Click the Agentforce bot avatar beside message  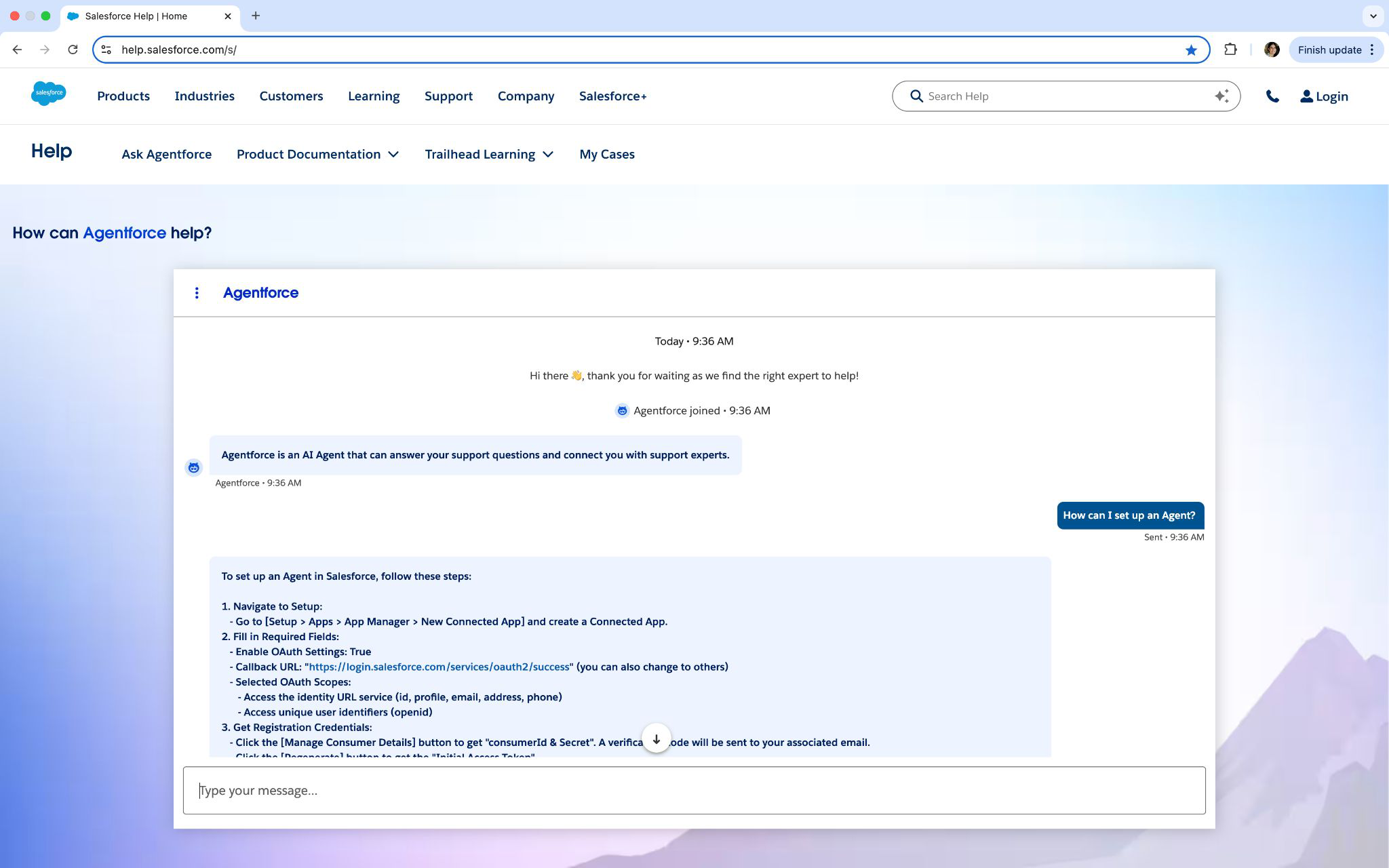pos(194,468)
